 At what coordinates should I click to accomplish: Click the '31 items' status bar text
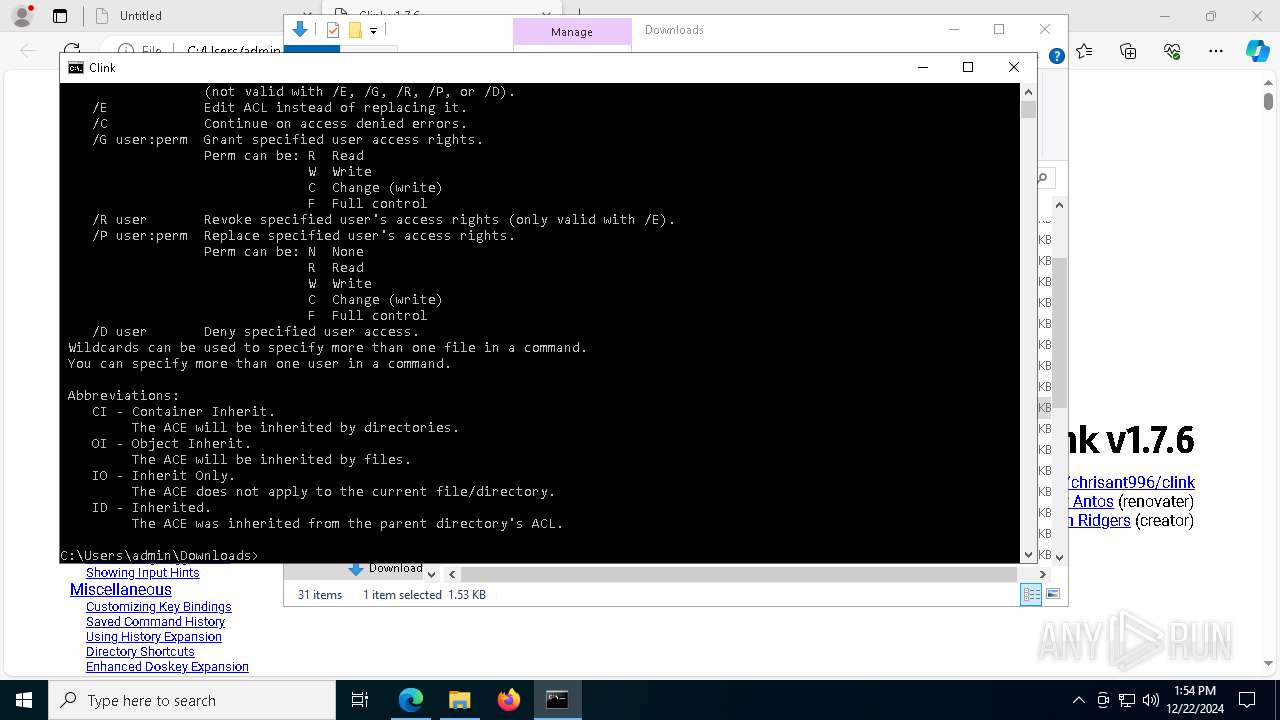point(320,595)
